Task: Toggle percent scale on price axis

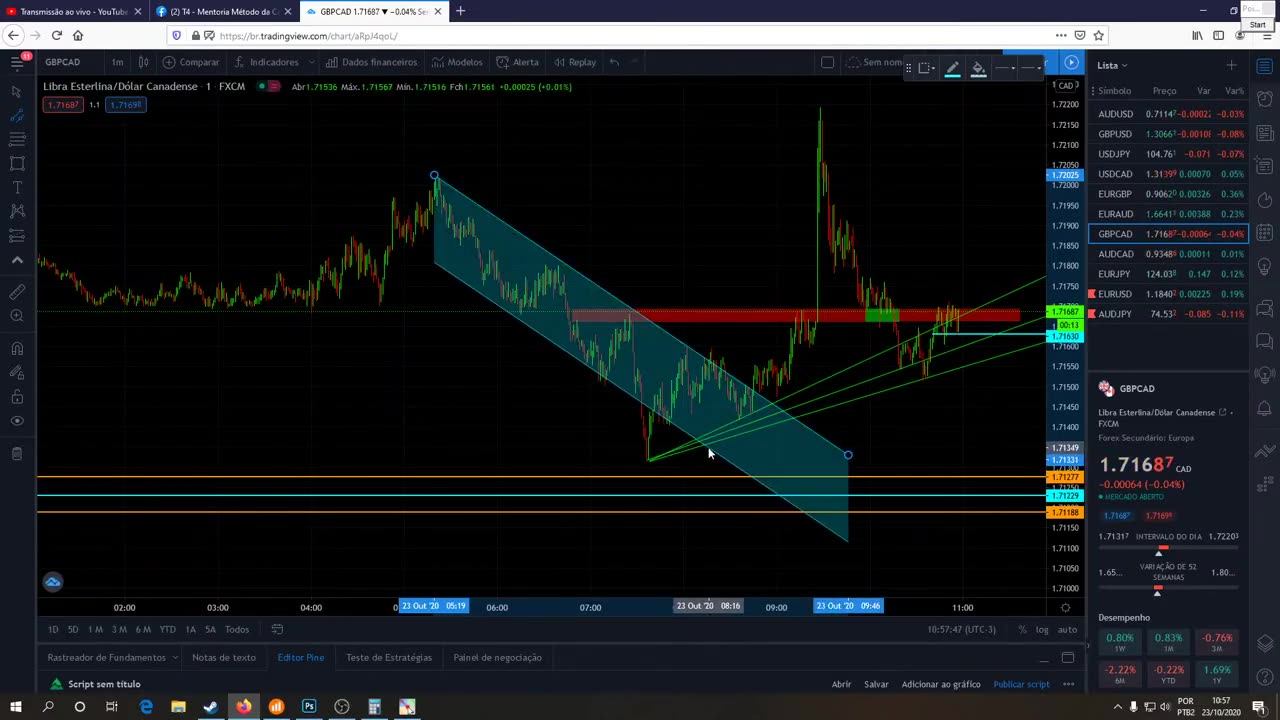Action: pyautogui.click(x=1022, y=629)
